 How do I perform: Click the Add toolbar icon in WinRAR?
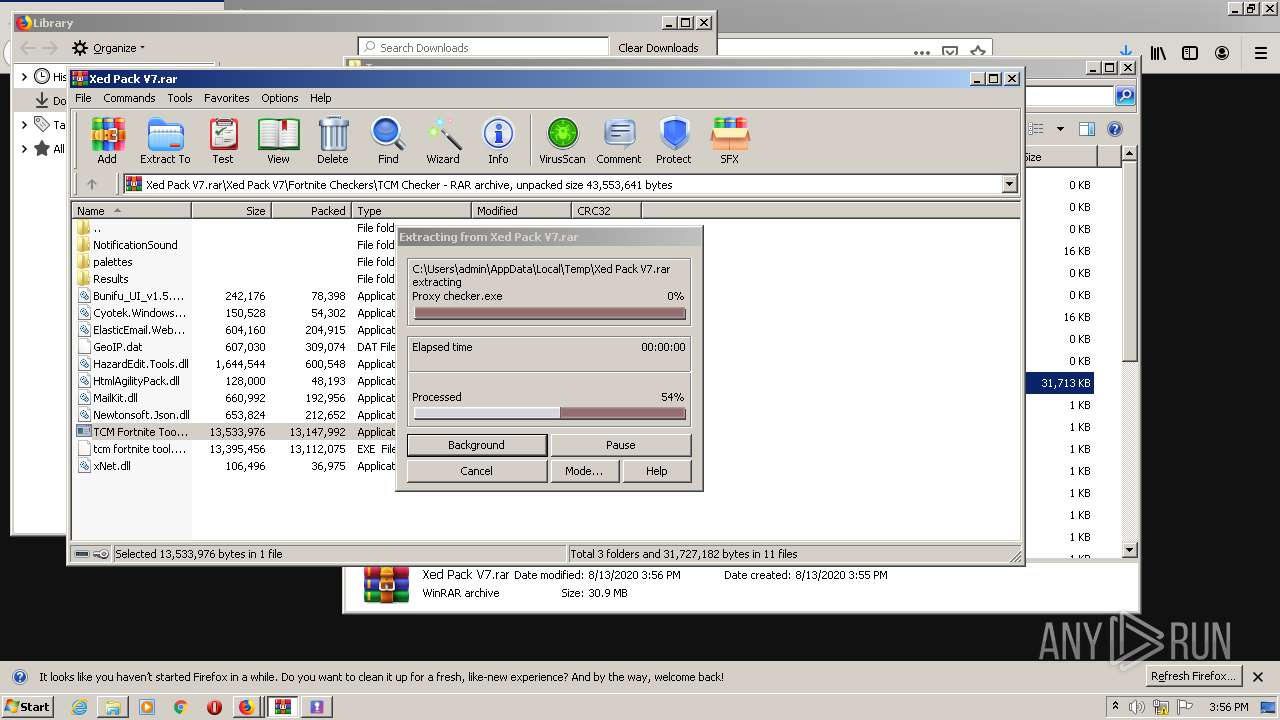pyautogui.click(x=107, y=140)
